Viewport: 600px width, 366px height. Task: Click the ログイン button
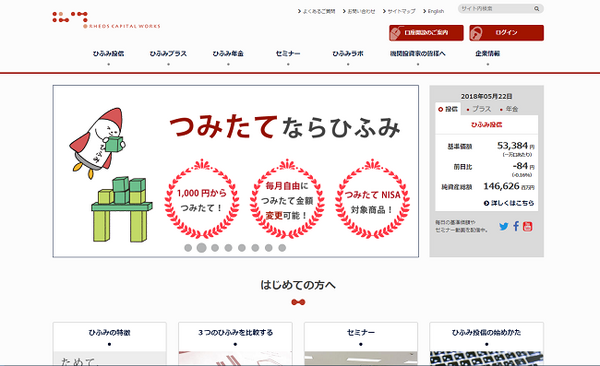pos(506,33)
